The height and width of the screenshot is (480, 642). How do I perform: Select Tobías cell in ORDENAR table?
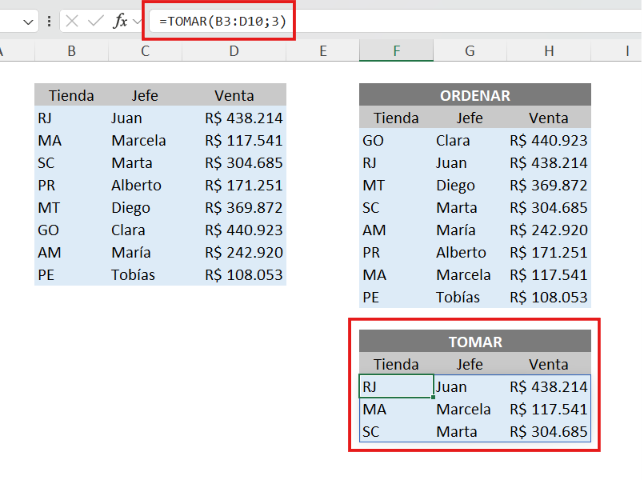(470, 297)
